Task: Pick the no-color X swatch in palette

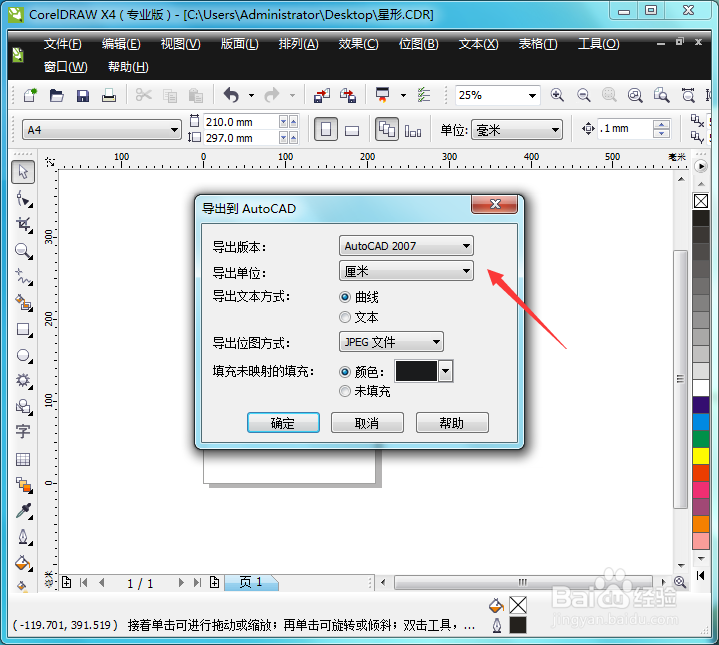Action: click(701, 201)
